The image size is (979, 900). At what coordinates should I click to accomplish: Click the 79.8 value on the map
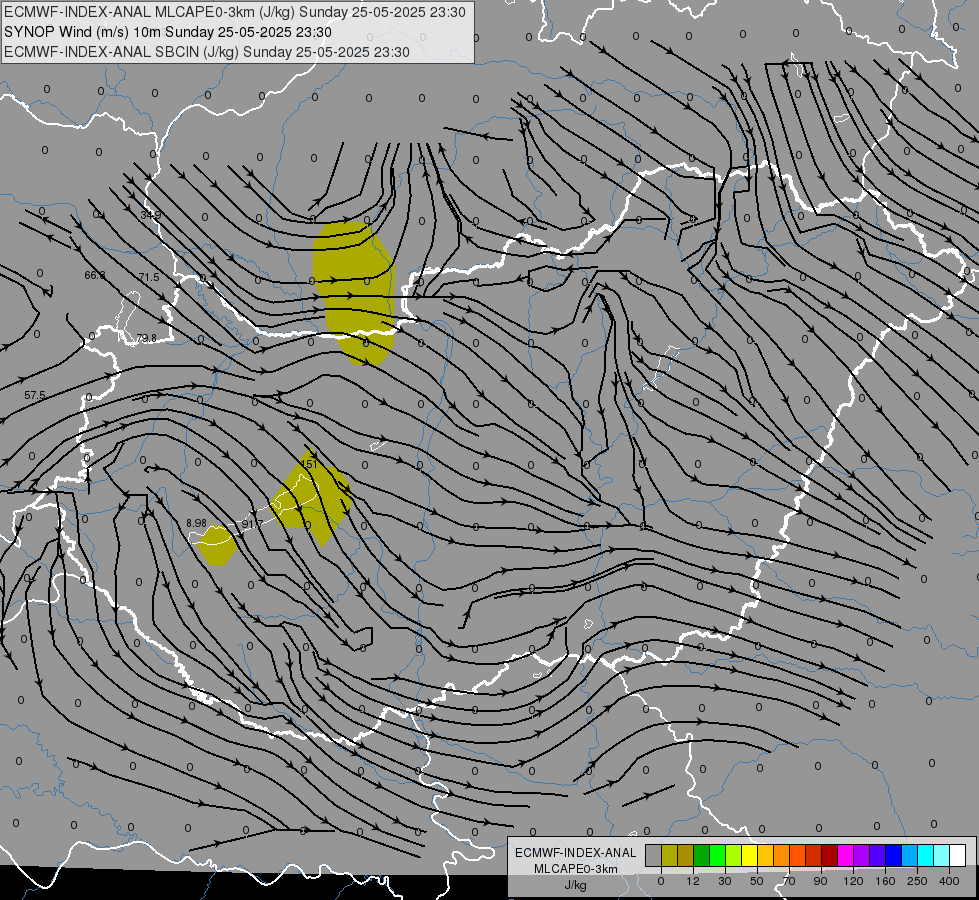146,338
